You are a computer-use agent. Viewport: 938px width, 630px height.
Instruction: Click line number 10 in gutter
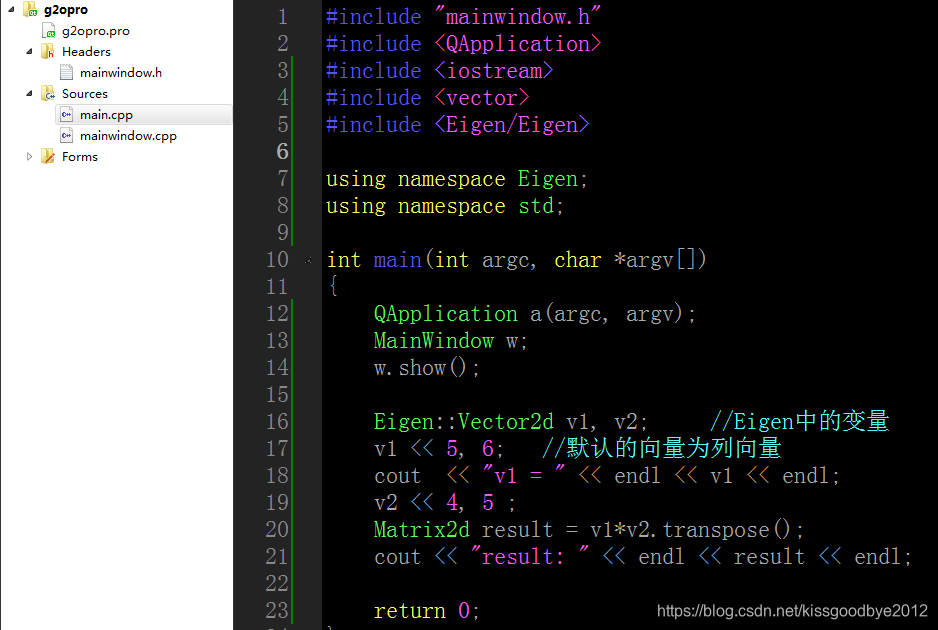277,260
